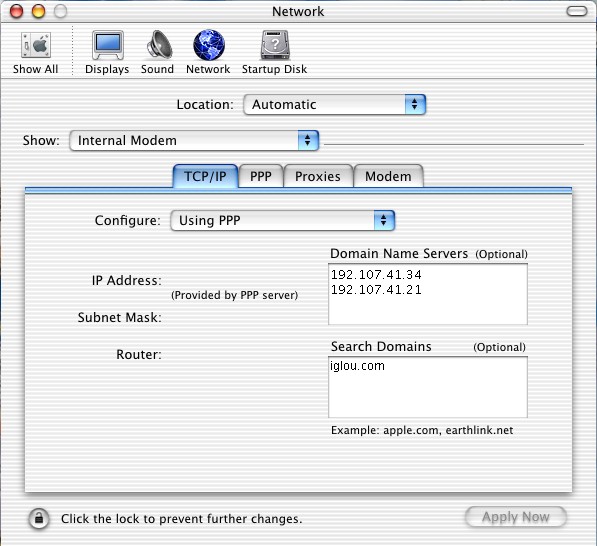Screen dimensions: 597x546
Task: Click the Network globe icon
Action: (209, 45)
